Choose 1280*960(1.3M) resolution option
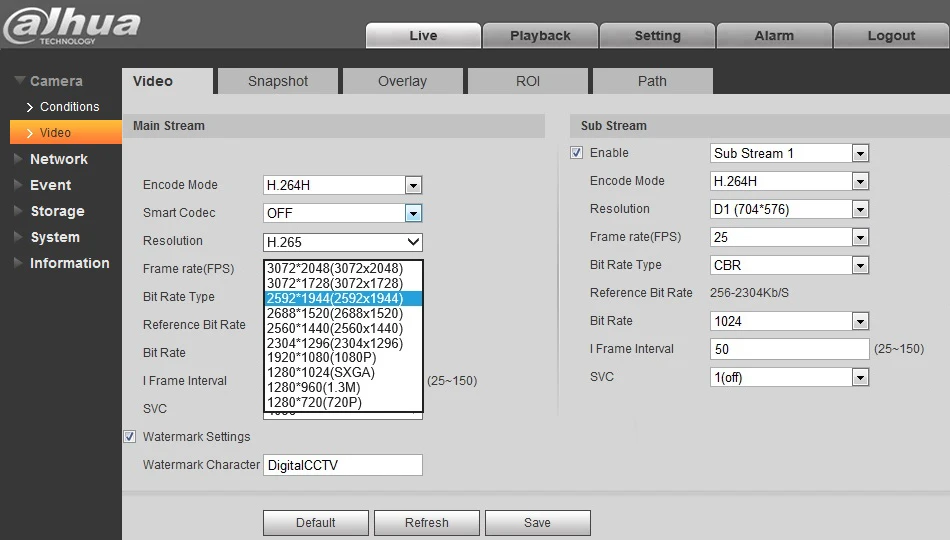 pyautogui.click(x=343, y=387)
